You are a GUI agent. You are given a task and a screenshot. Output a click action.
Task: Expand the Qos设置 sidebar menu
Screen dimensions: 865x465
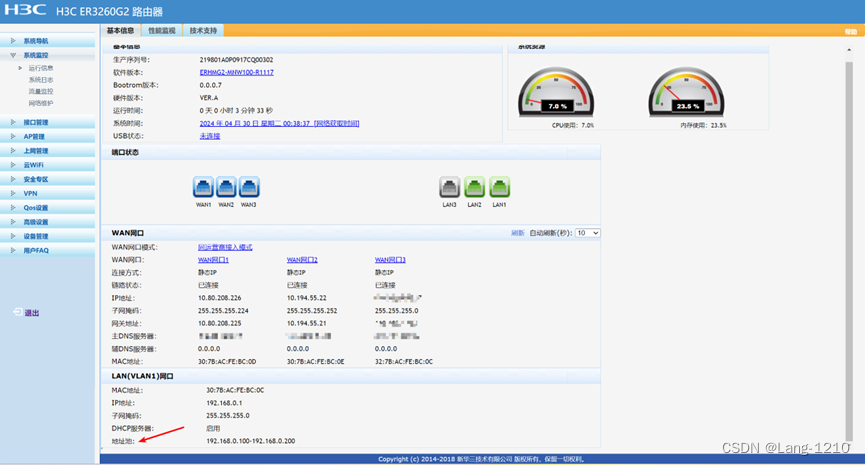47,208
